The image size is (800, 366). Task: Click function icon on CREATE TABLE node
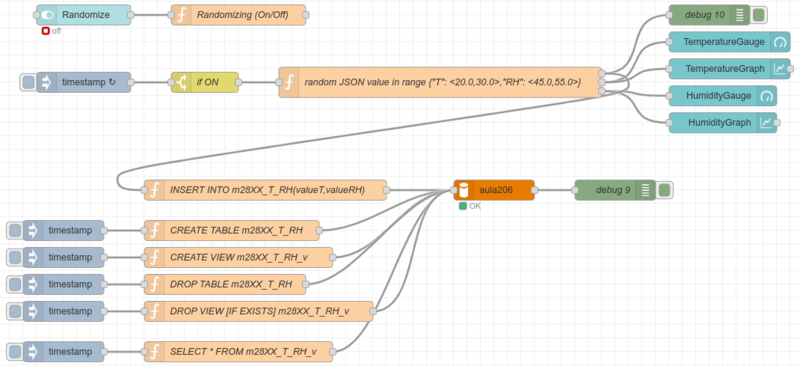pyautogui.click(x=155, y=231)
